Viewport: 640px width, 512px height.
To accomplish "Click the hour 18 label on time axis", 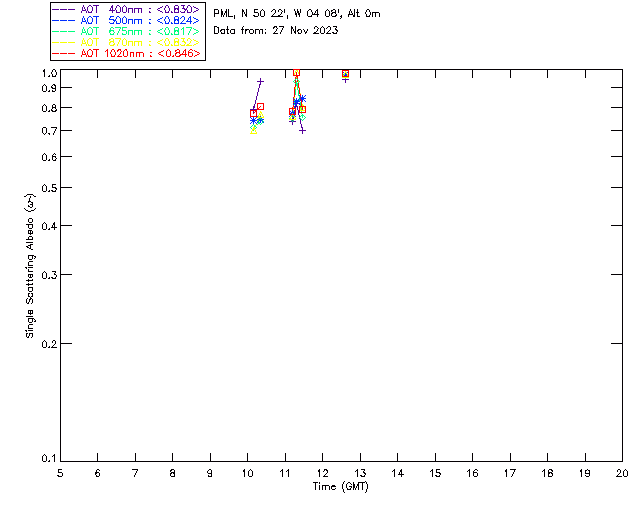I will 547,473.
